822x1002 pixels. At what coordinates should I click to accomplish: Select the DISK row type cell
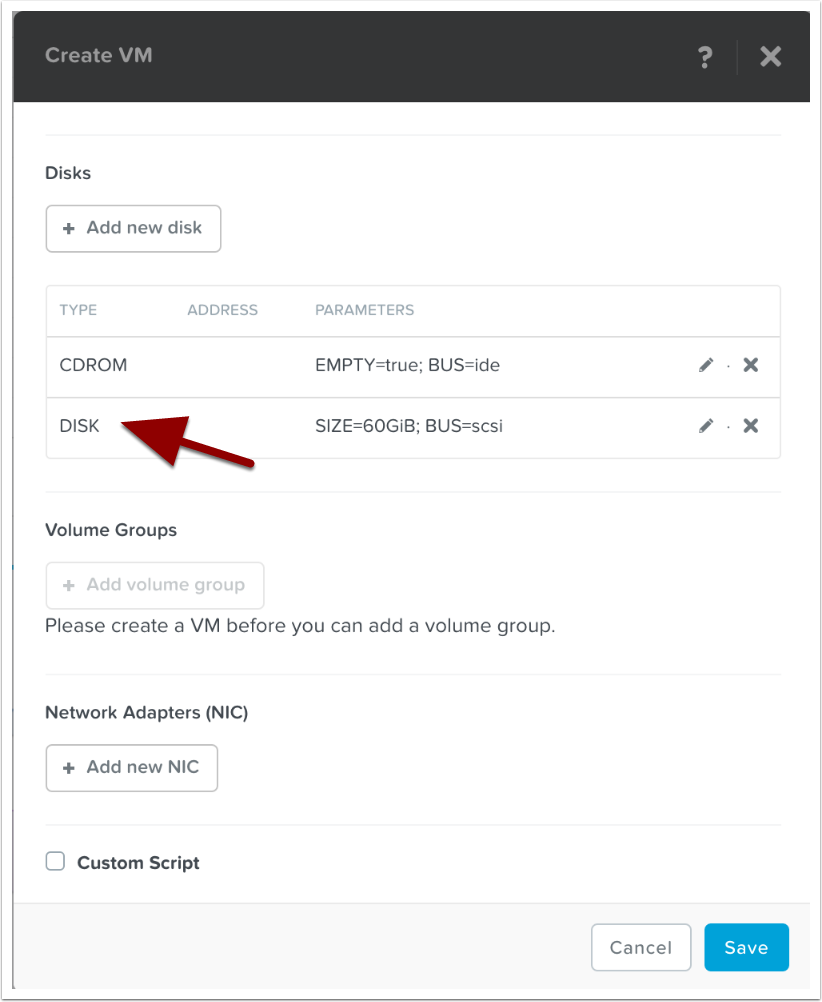coord(80,426)
